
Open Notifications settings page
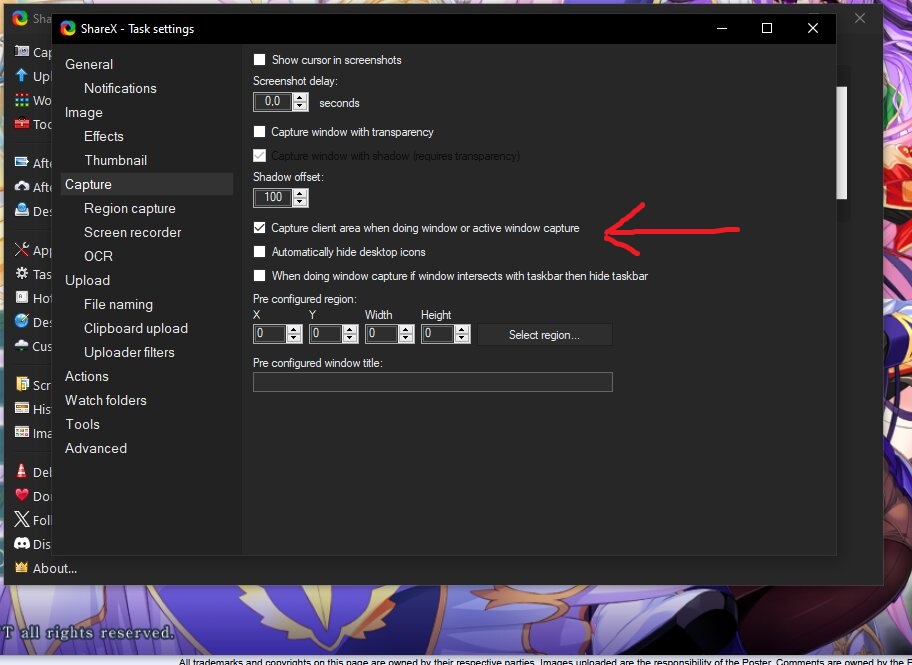120,88
